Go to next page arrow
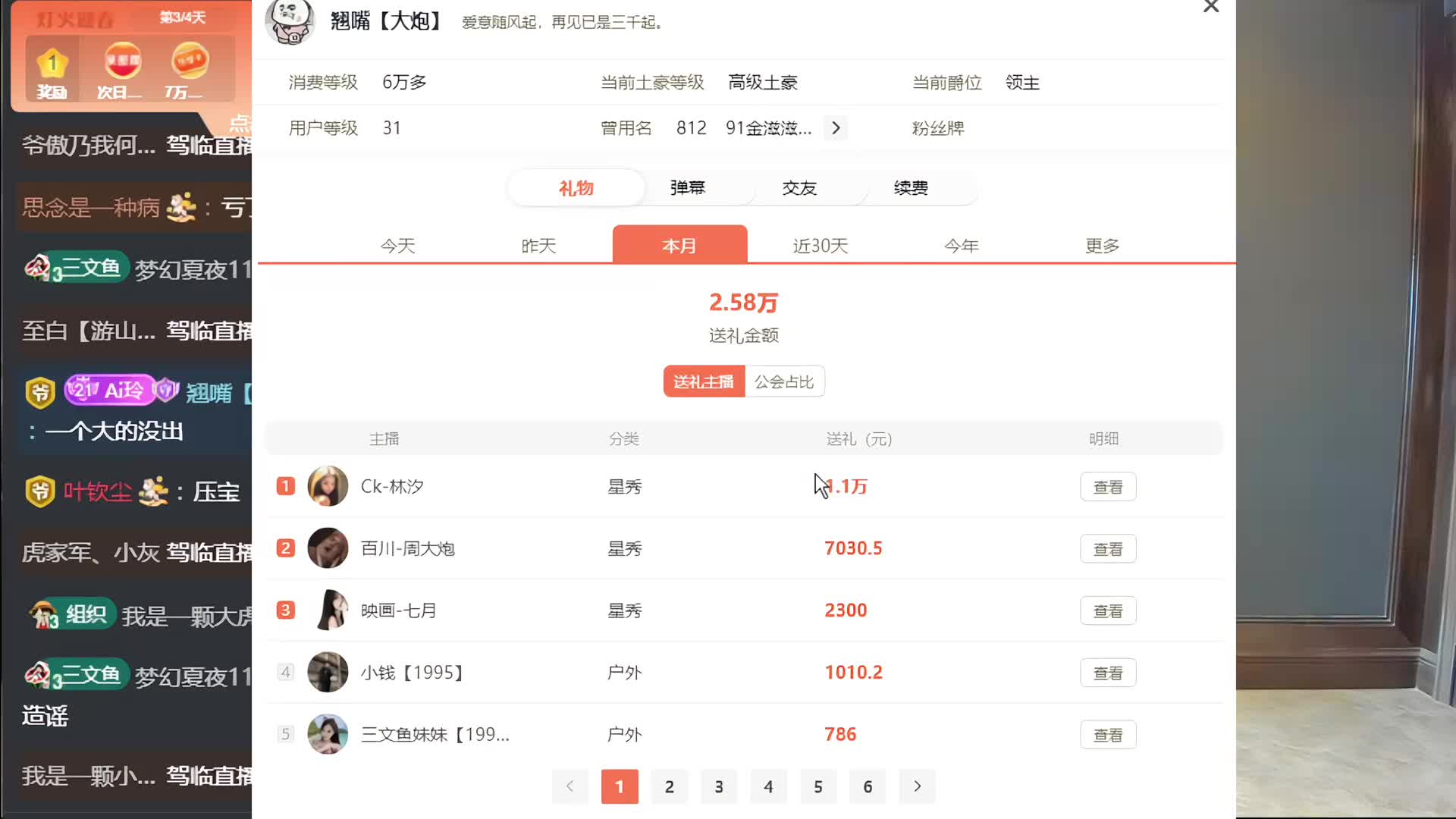This screenshot has height=819, width=1456. click(x=917, y=786)
